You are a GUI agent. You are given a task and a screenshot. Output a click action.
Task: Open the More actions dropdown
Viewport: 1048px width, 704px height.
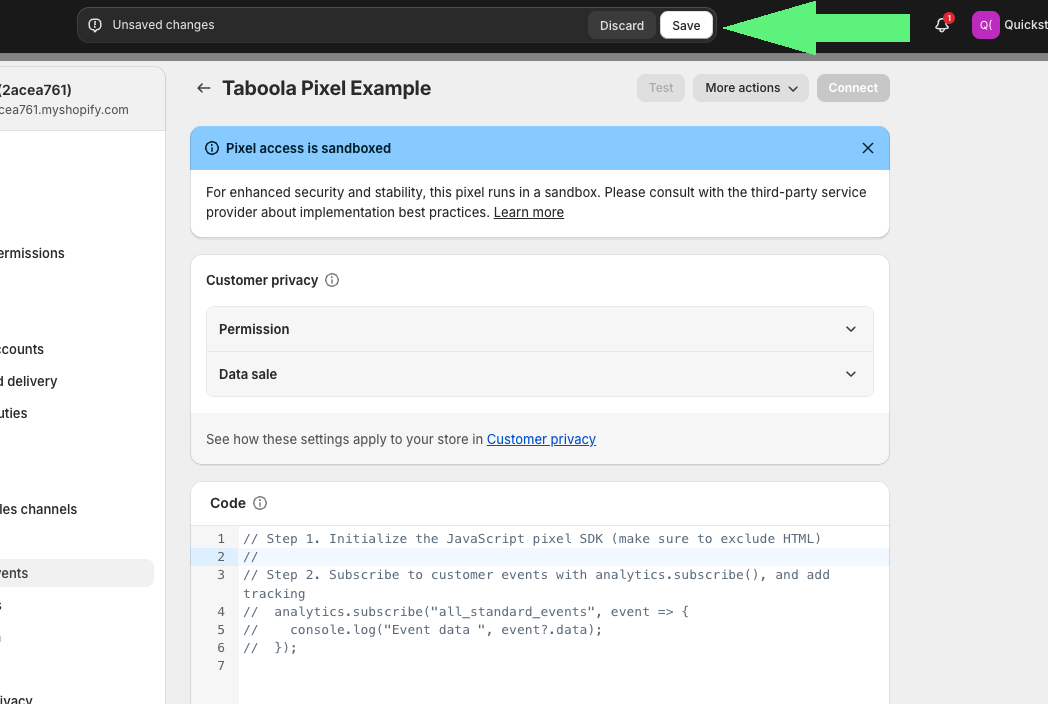[751, 88]
